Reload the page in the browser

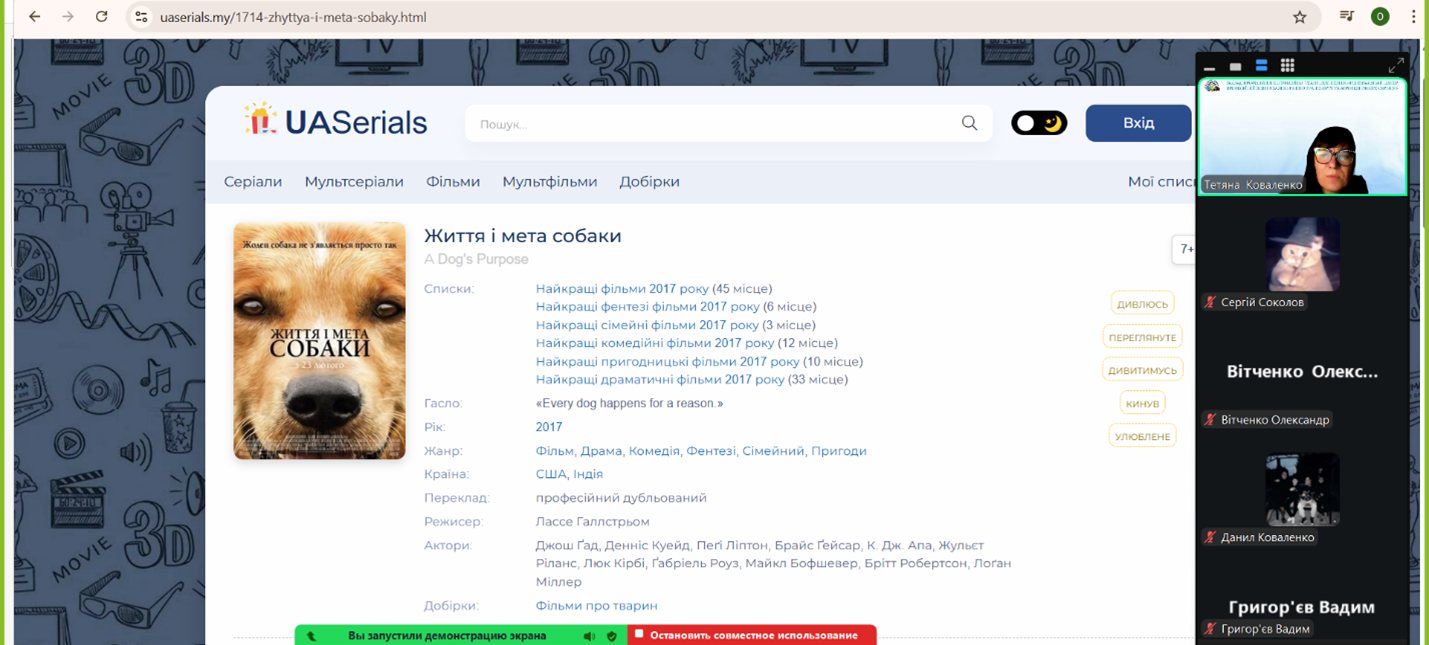(x=101, y=17)
